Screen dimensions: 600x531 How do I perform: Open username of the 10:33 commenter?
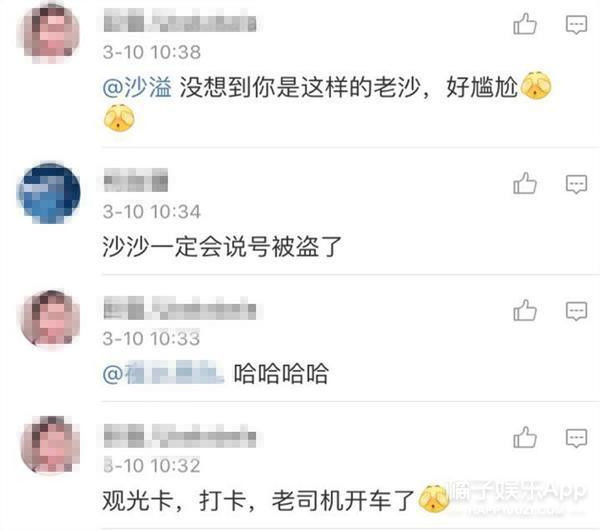pos(180,308)
